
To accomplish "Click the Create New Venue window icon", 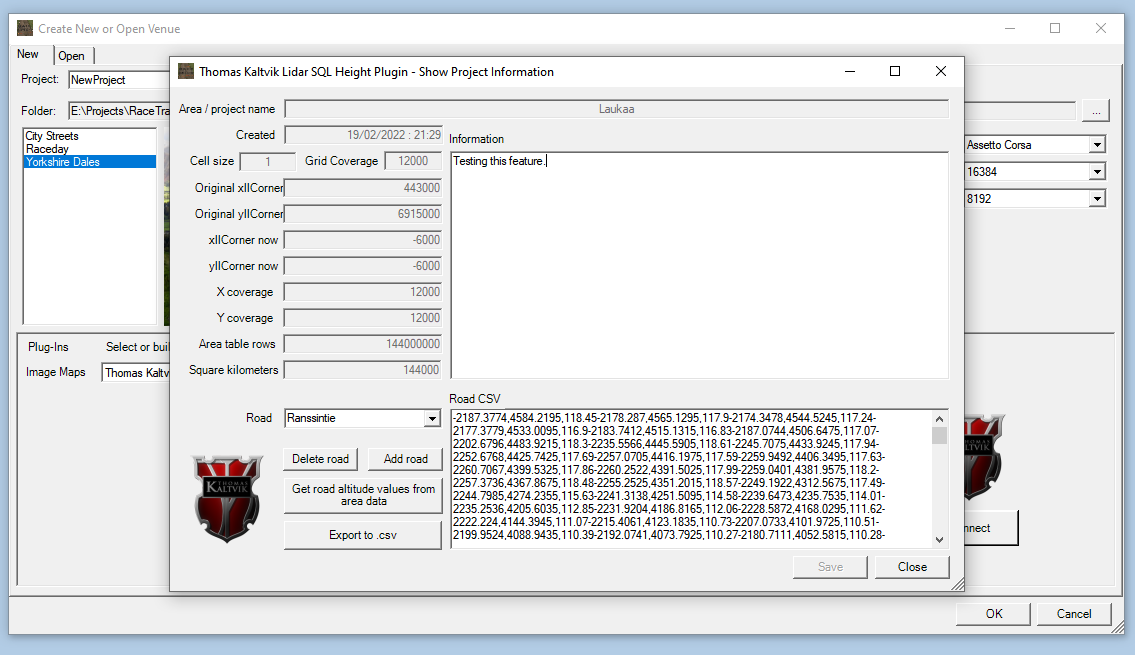I will coord(25,28).
